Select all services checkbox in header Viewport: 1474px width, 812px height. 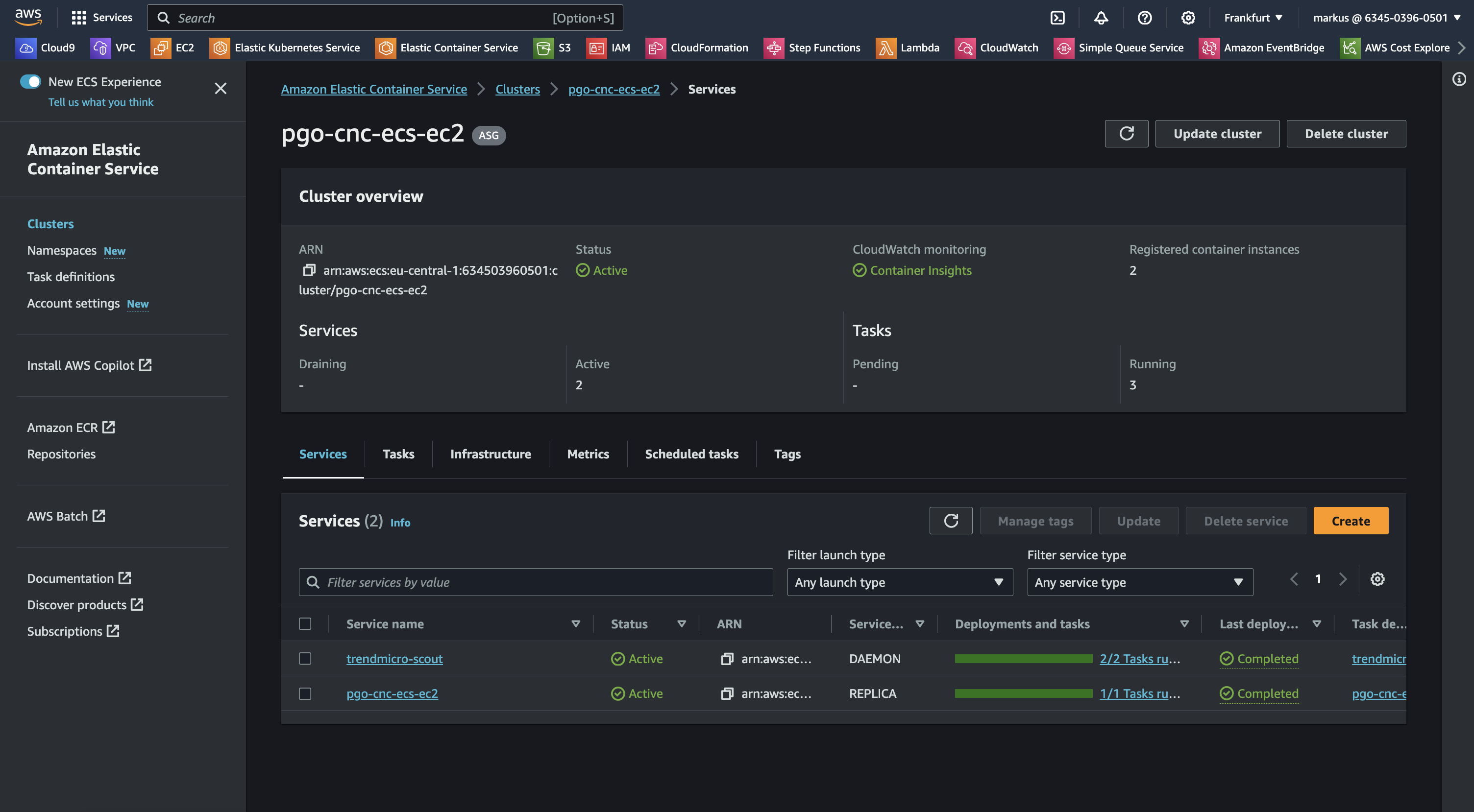[305, 623]
